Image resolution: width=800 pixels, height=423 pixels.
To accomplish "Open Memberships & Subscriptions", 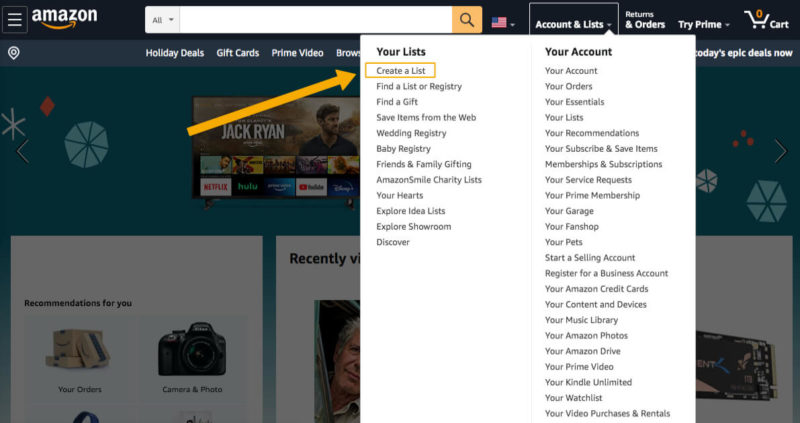I will 604,164.
